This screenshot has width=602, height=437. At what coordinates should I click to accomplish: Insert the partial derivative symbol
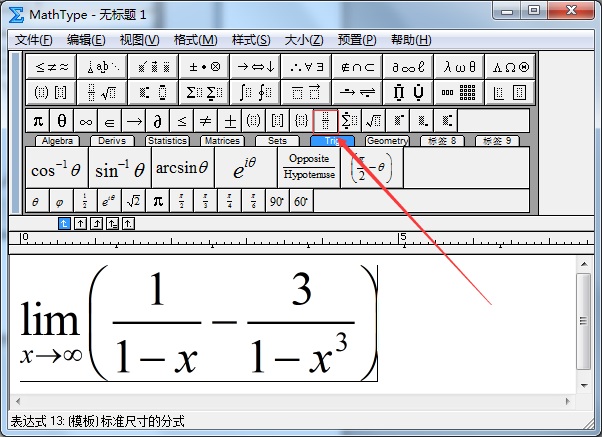click(x=157, y=121)
